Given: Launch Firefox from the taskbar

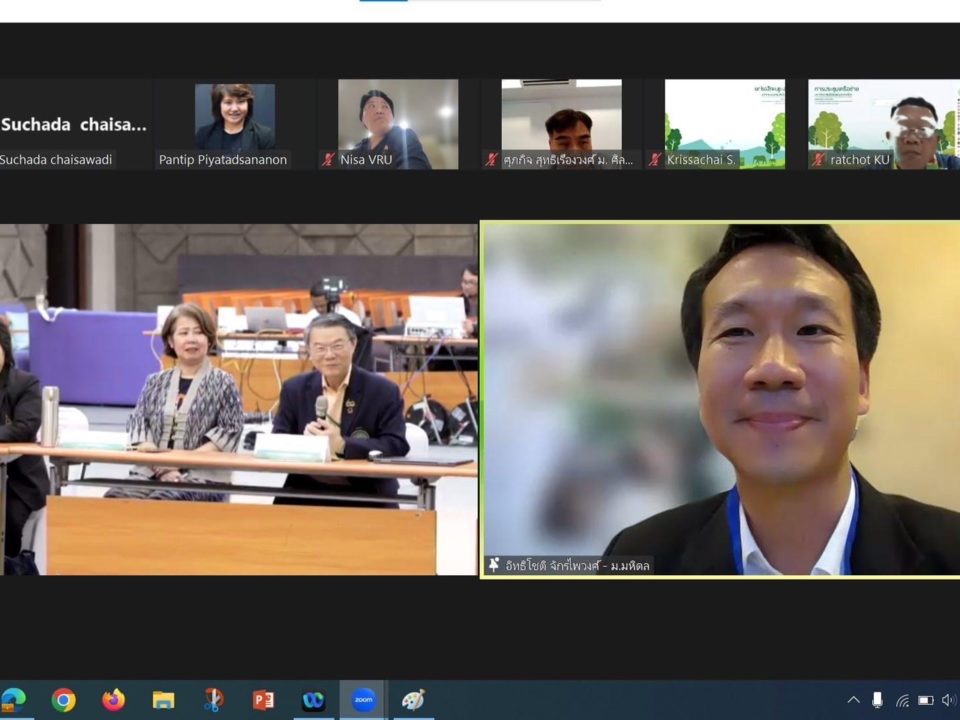Looking at the screenshot, I should (113, 700).
